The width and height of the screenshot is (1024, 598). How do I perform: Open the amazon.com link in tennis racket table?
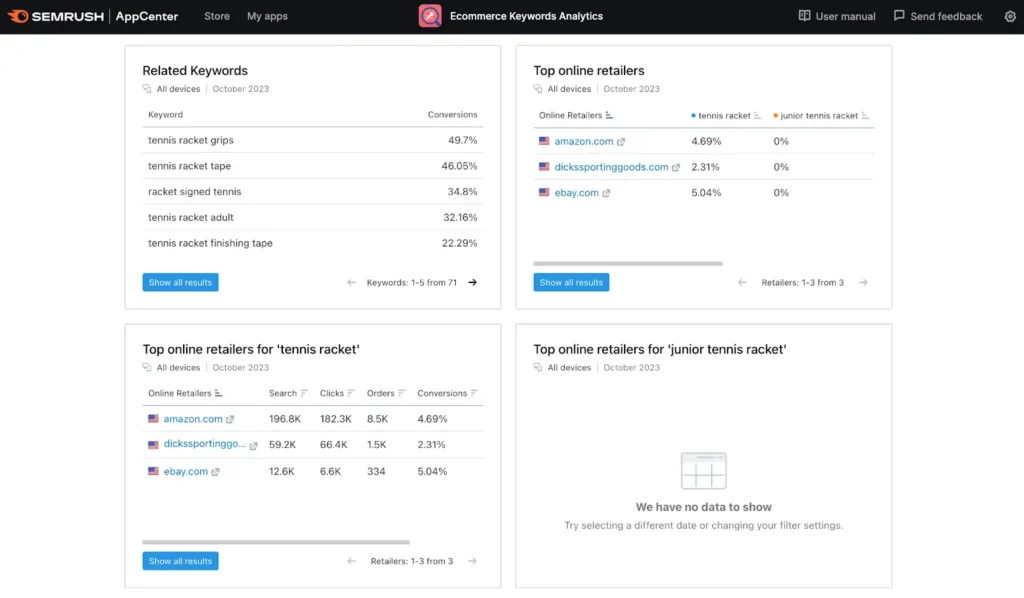pos(193,420)
